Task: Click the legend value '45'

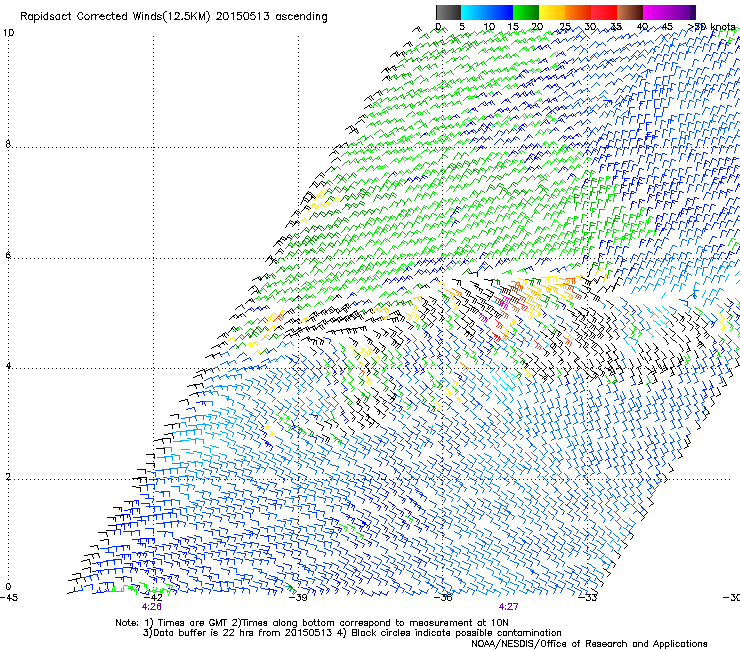Action: pyautogui.click(x=667, y=27)
